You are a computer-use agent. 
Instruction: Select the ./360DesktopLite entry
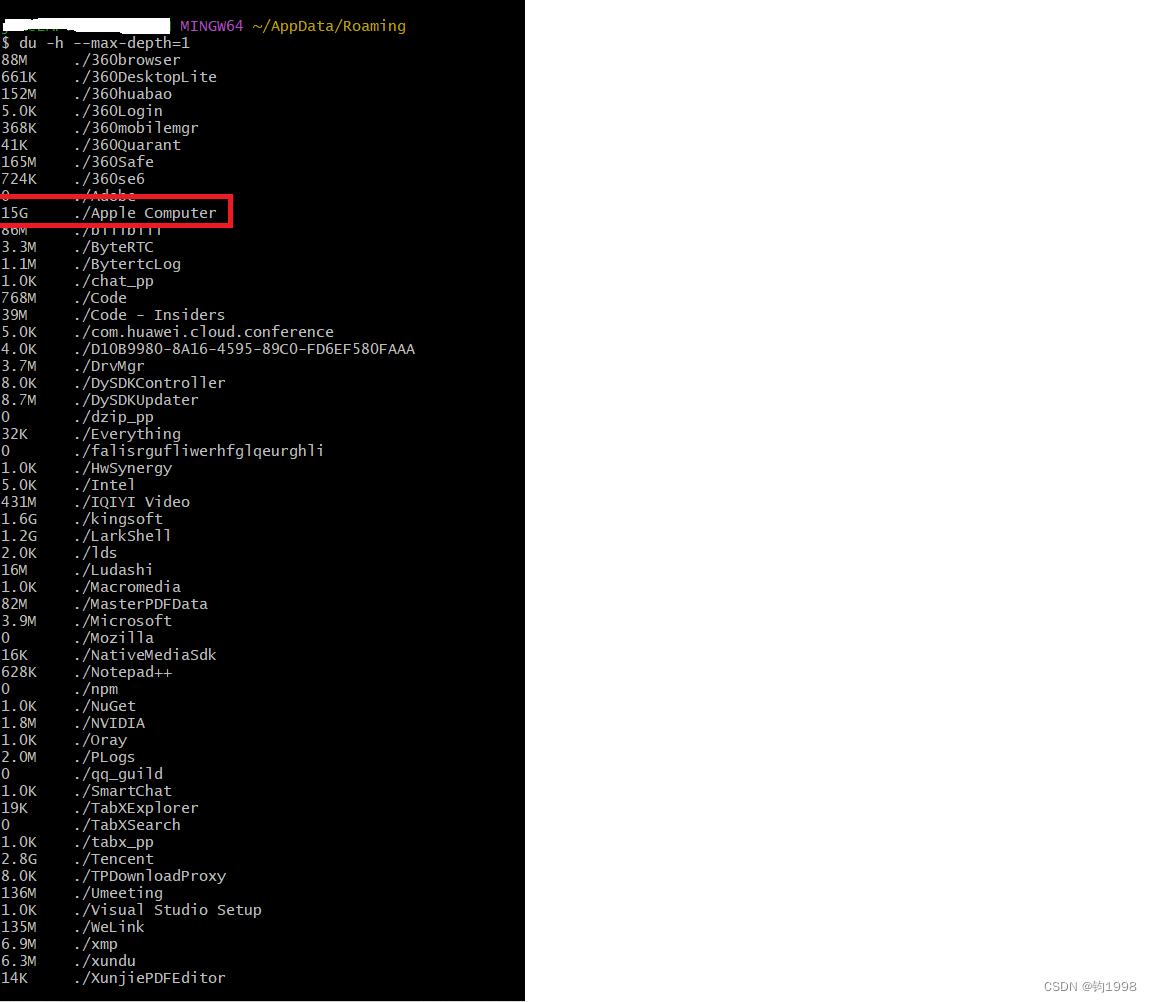[109, 76]
